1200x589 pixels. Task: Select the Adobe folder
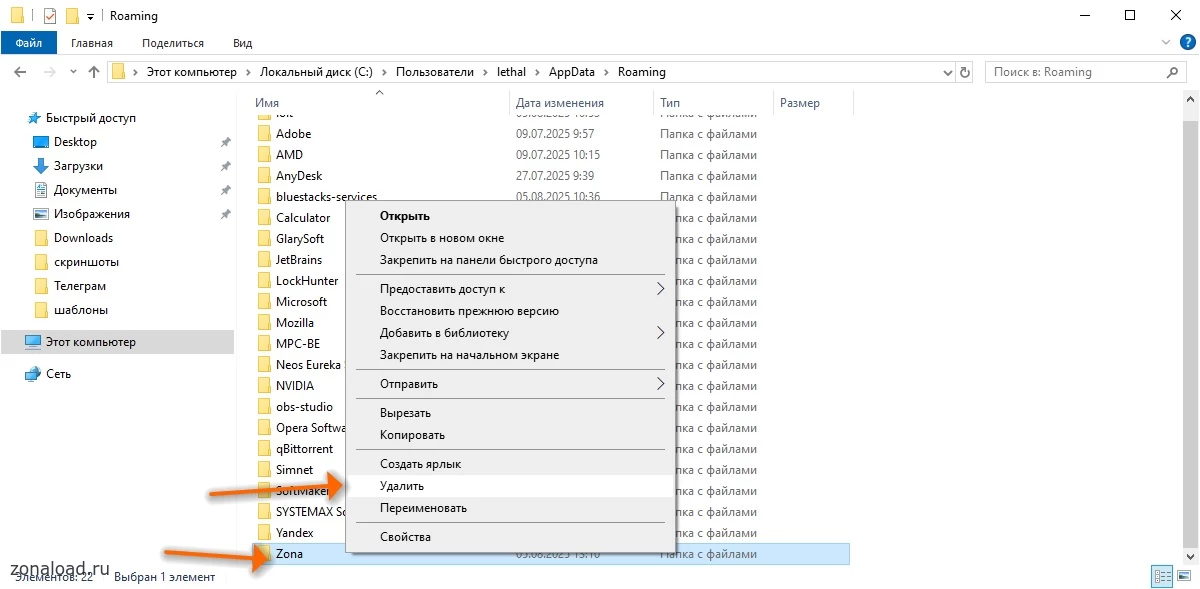(x=293, y=134)
